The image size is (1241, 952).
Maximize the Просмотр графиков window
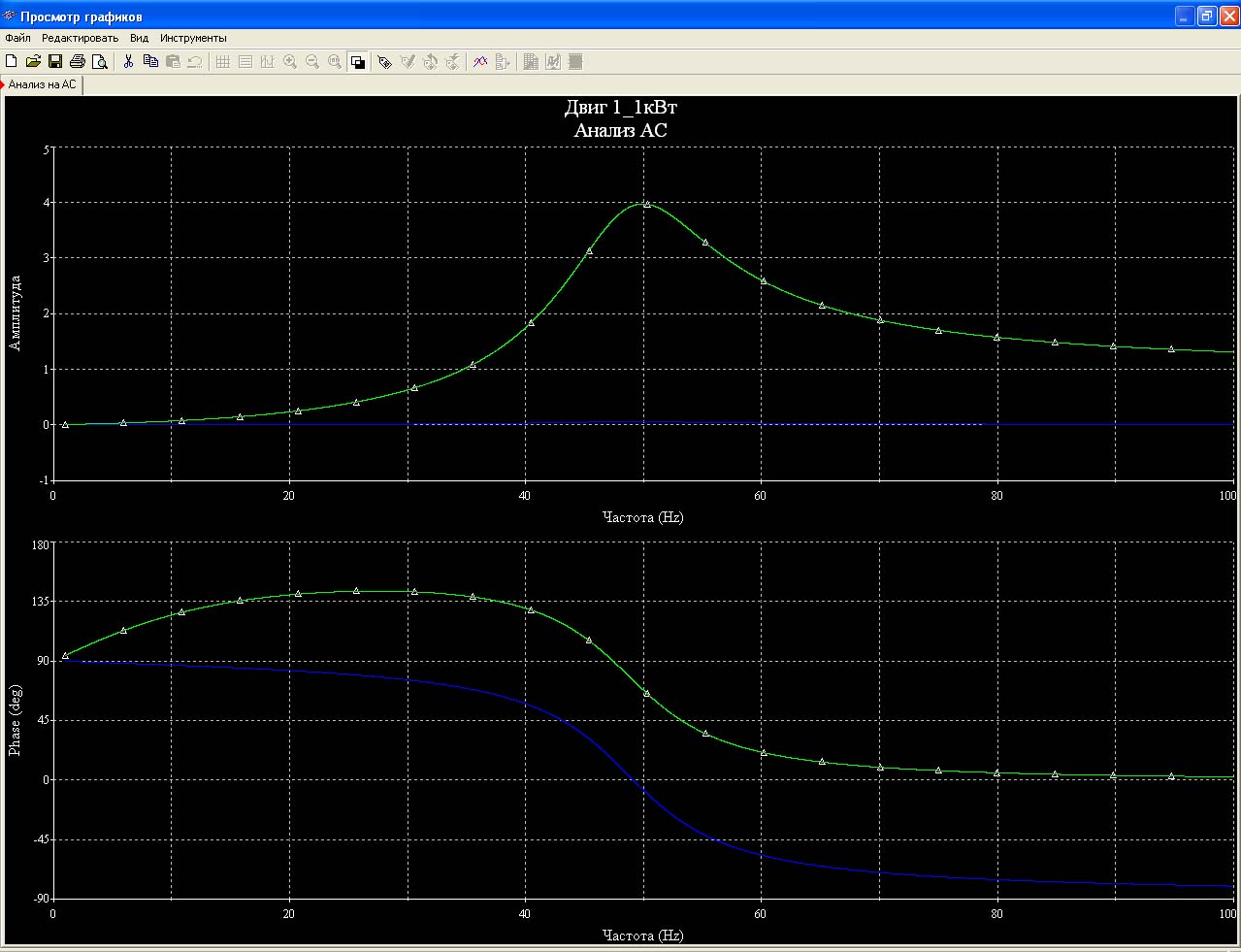point(1206,16)
